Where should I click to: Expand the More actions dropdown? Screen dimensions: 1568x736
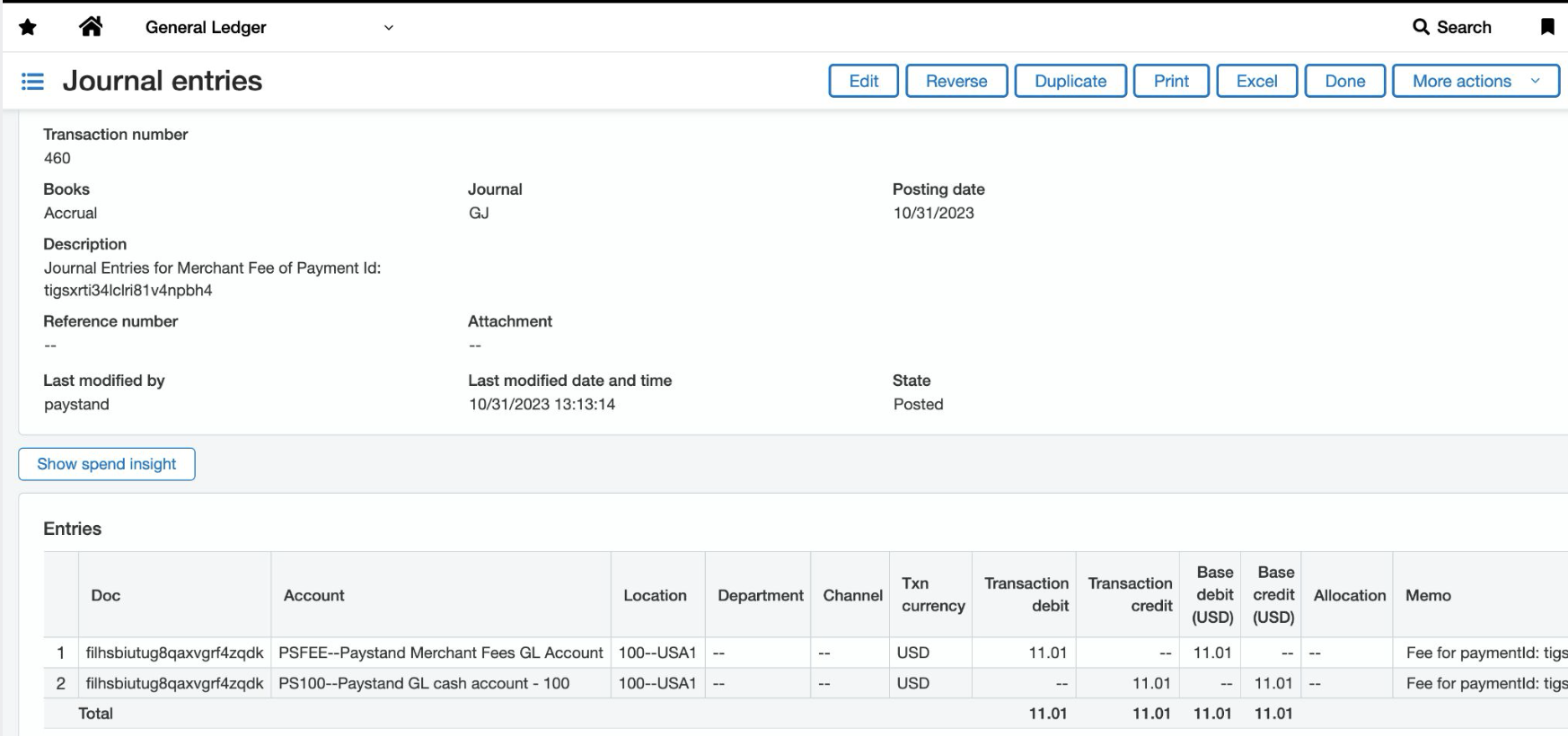click(x=1476, y=81)
